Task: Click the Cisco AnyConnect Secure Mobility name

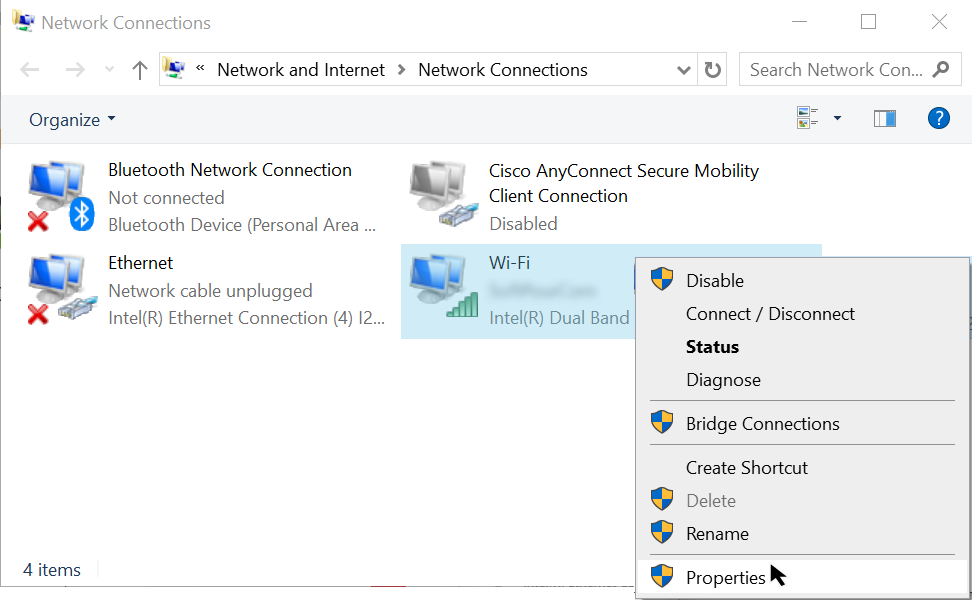Action: (624, 183)
